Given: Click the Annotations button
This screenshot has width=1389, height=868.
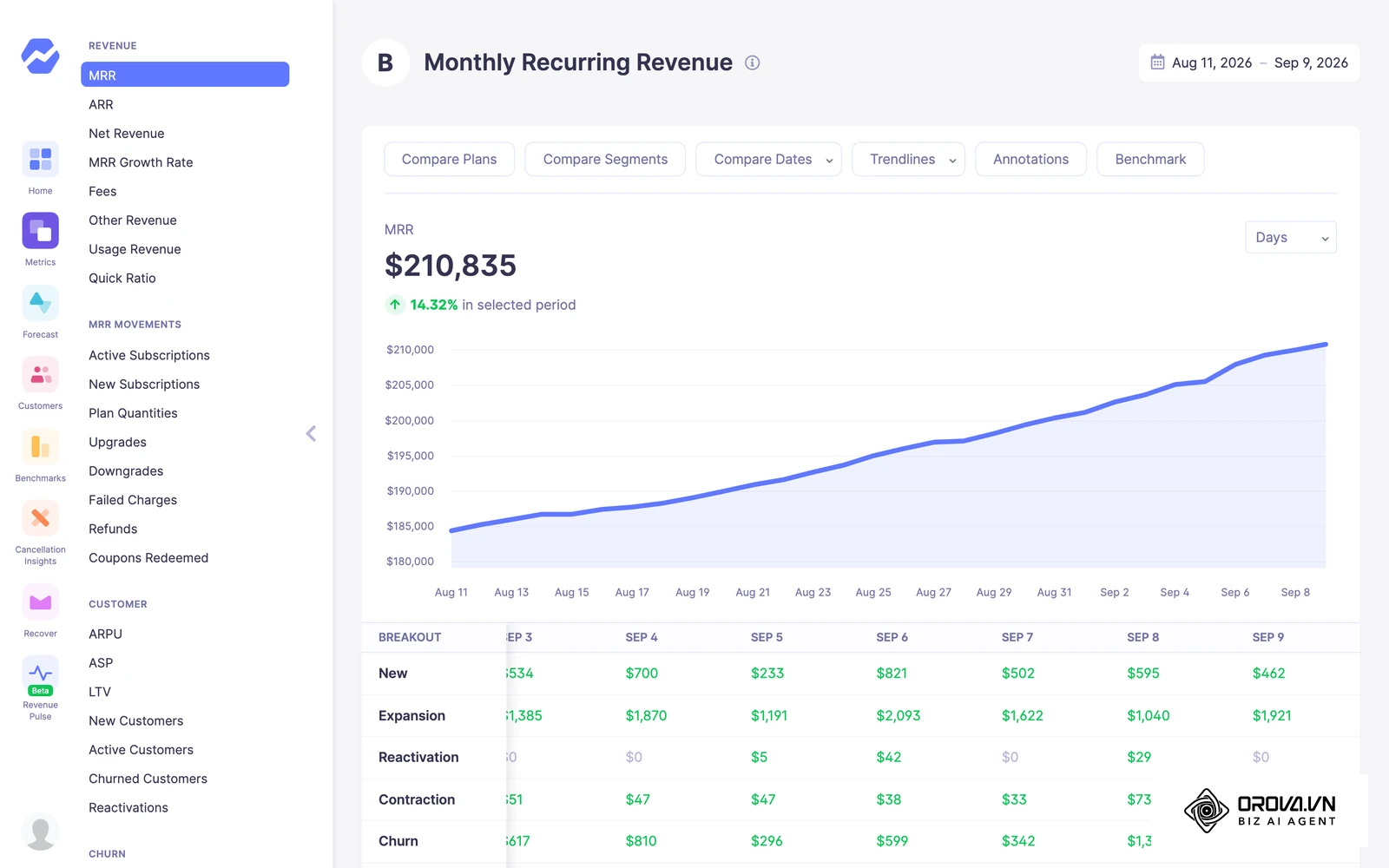Looking at the screenshot, I should 1030,159.
